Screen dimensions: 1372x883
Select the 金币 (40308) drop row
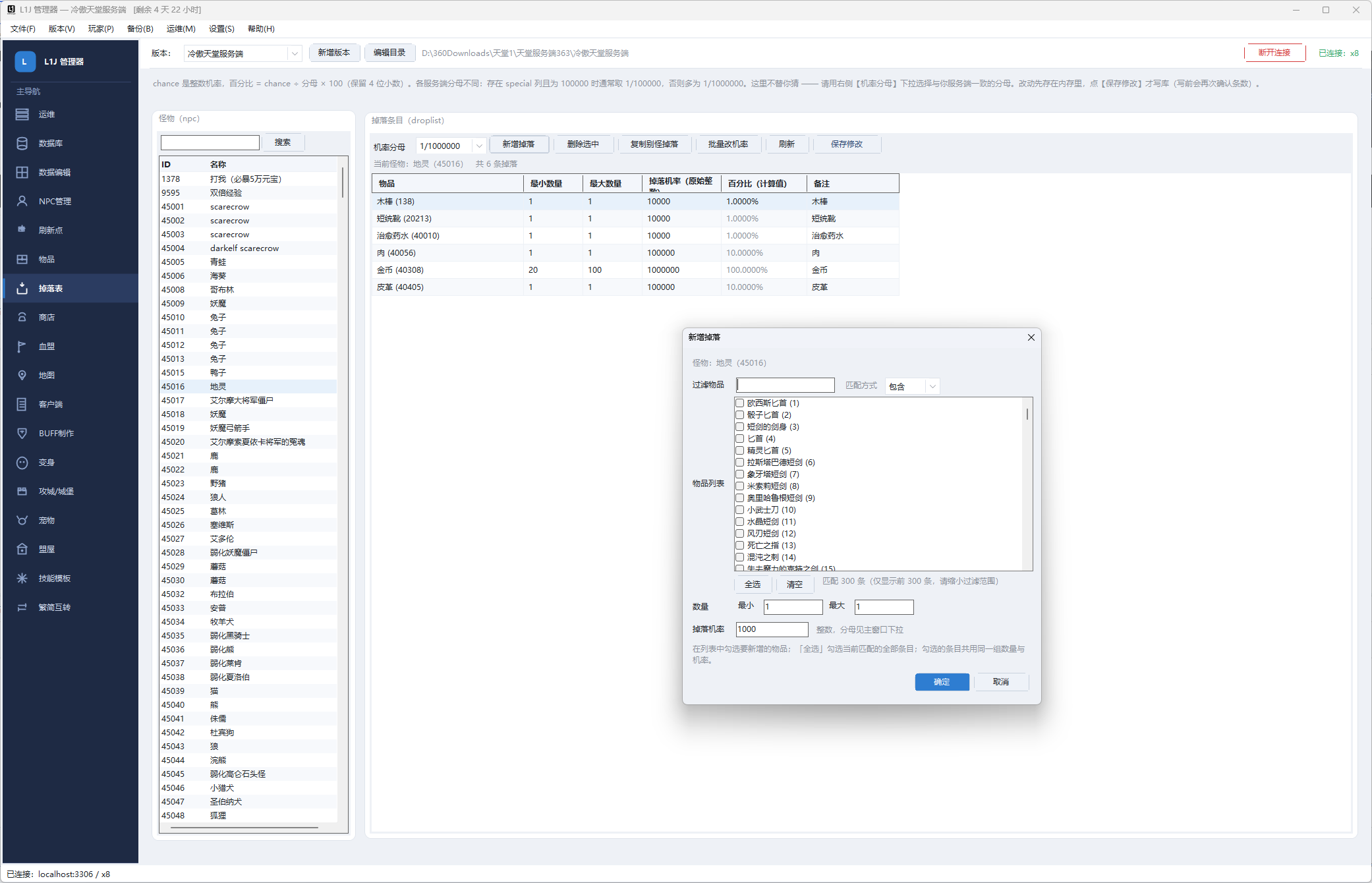pyautogui.click(x=635, y=270)
